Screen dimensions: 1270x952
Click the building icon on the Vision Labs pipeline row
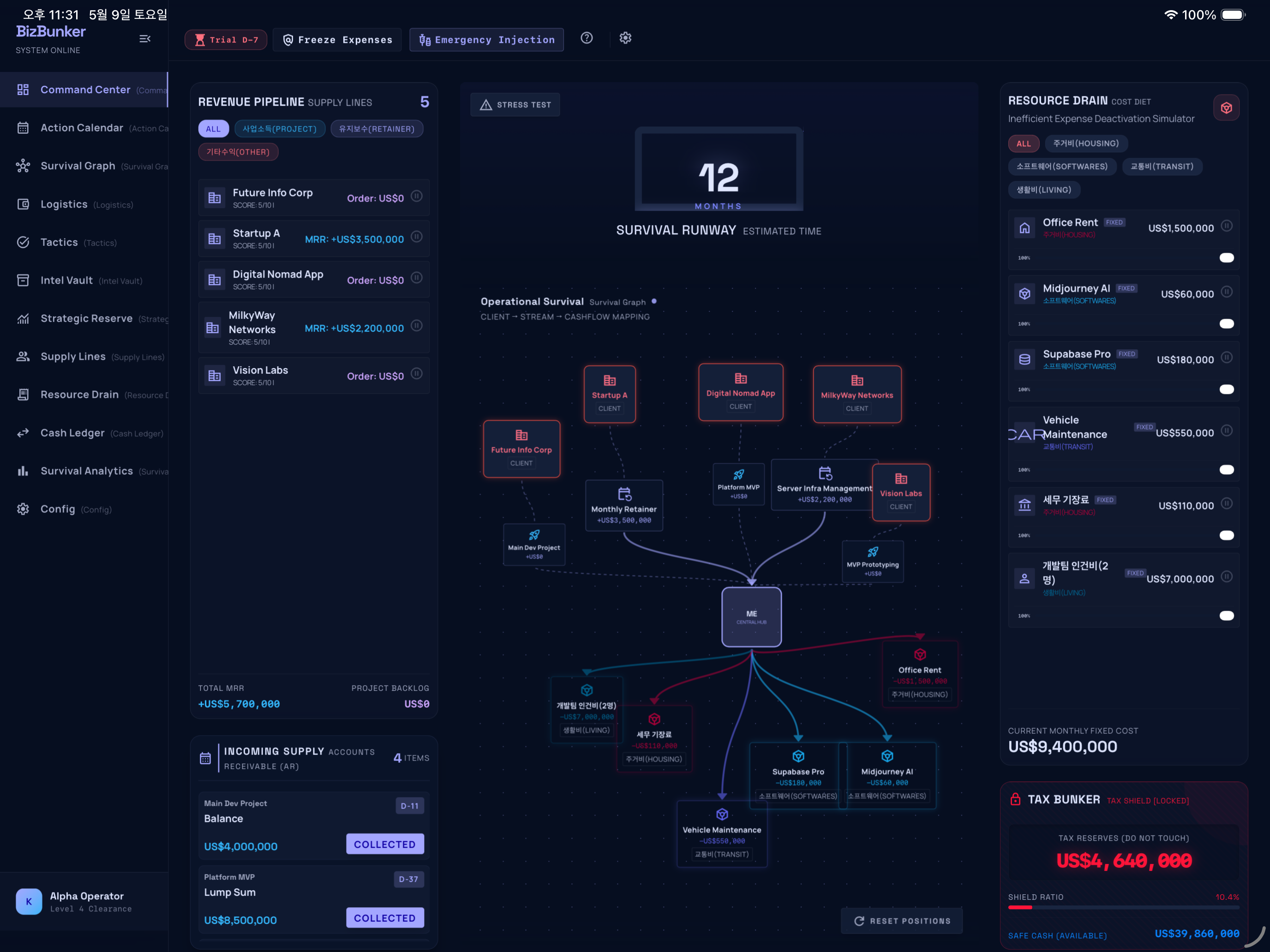coord(215,376)
